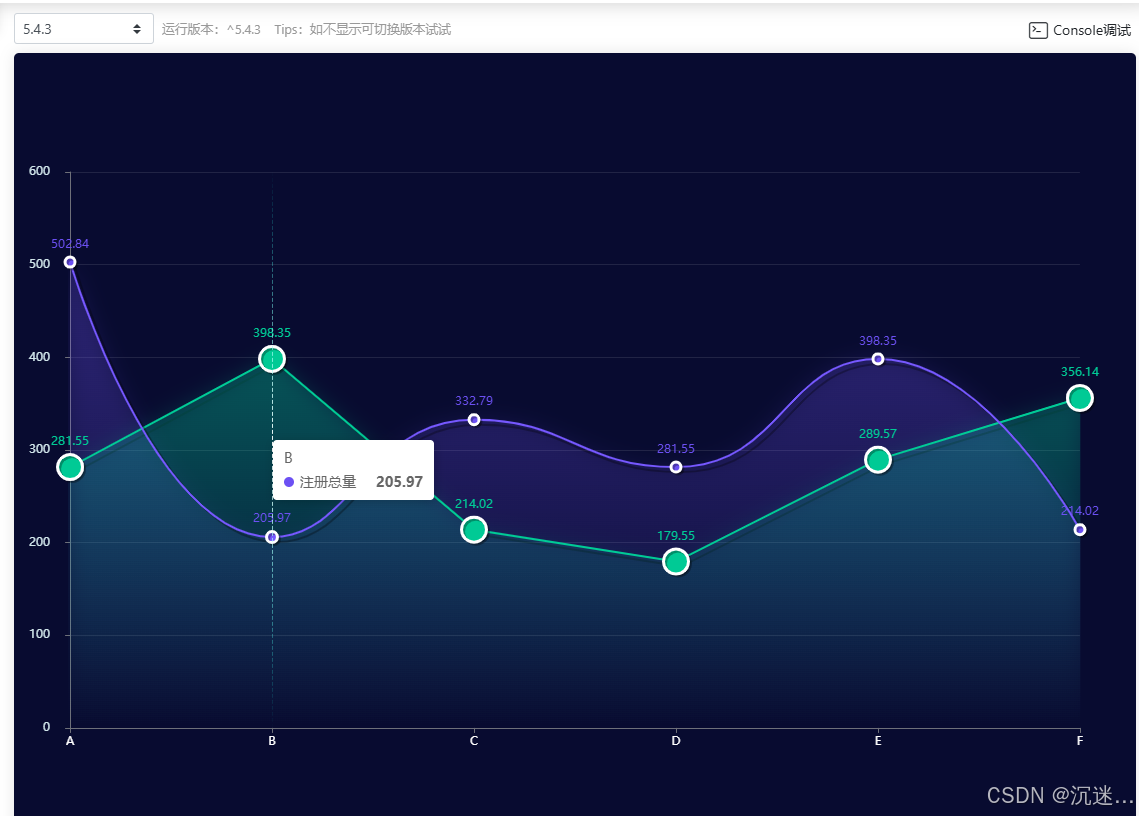Click the purple dot labeled 281.55 above D

pos(675,466)
